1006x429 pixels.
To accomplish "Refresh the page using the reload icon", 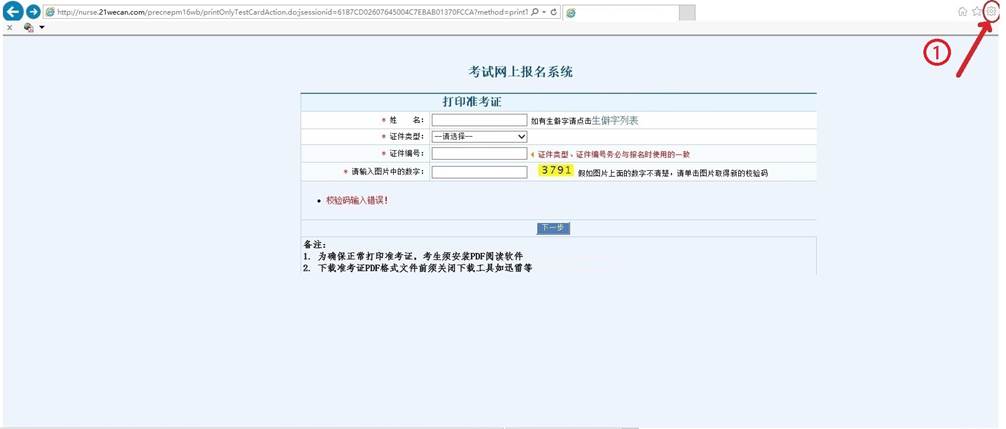I will [553, 12].
